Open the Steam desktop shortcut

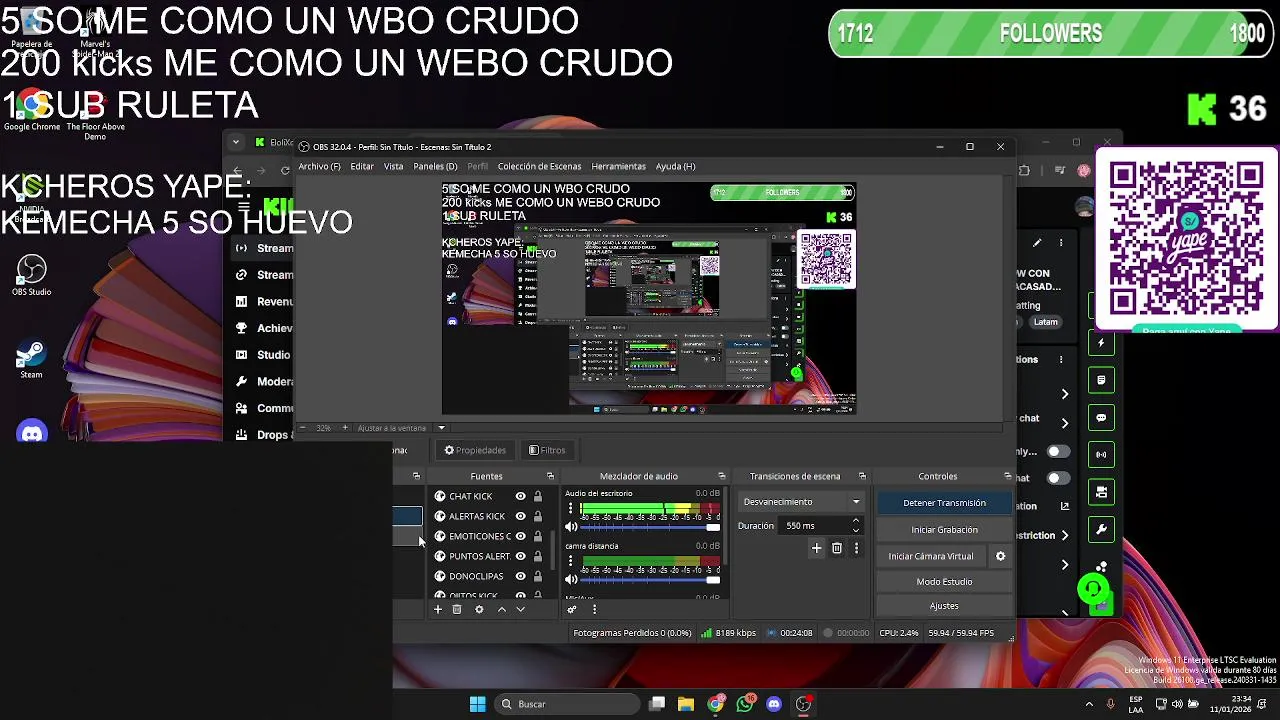(31, 360)
